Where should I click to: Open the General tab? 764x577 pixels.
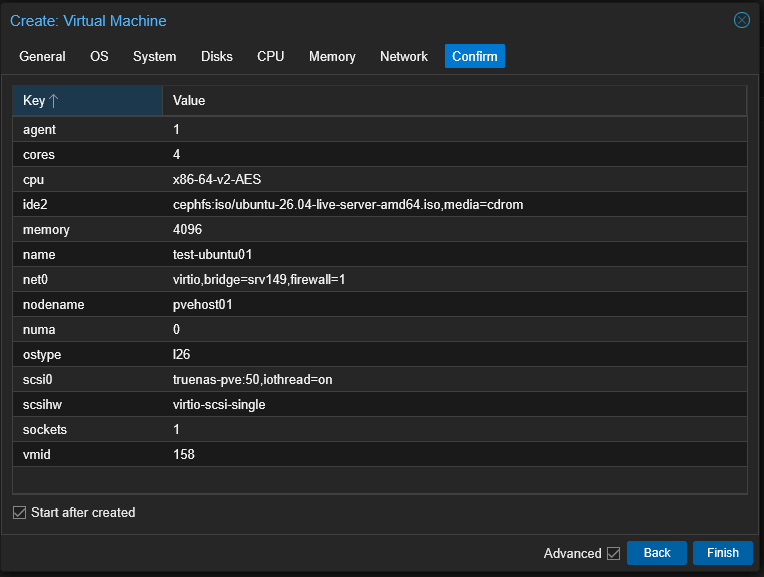click(x=42, y=57)
